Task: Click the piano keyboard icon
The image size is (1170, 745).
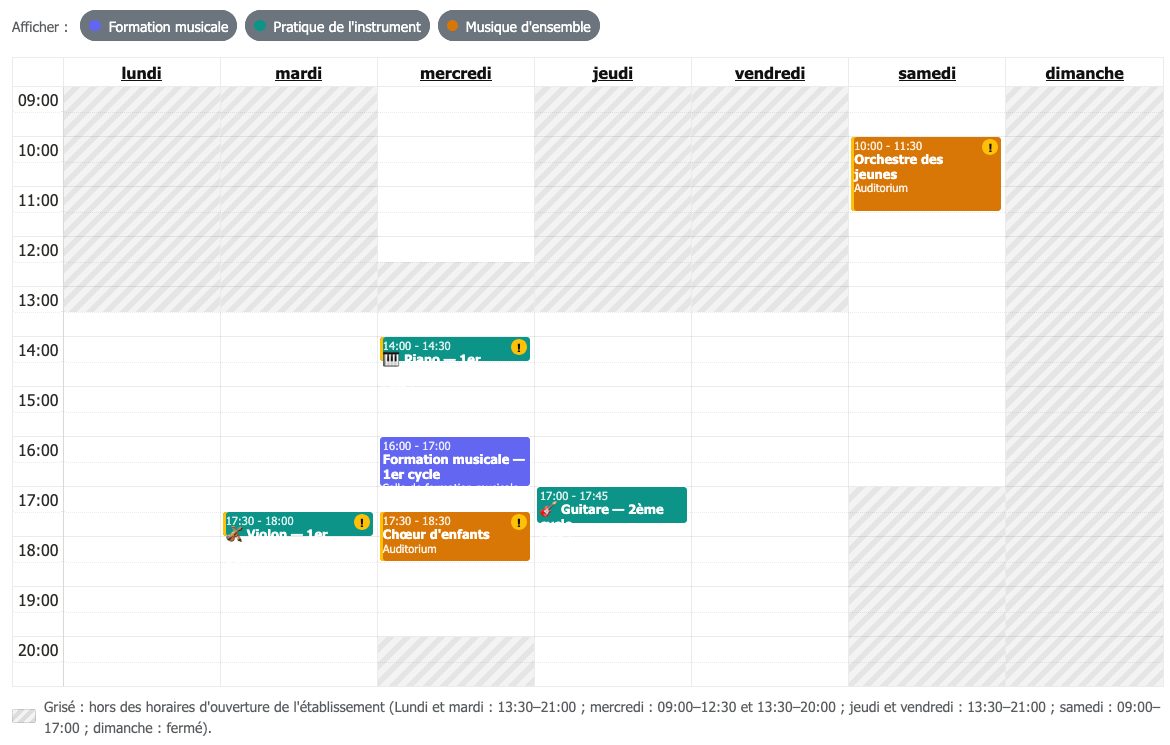Action: click(x=392, y=360)
